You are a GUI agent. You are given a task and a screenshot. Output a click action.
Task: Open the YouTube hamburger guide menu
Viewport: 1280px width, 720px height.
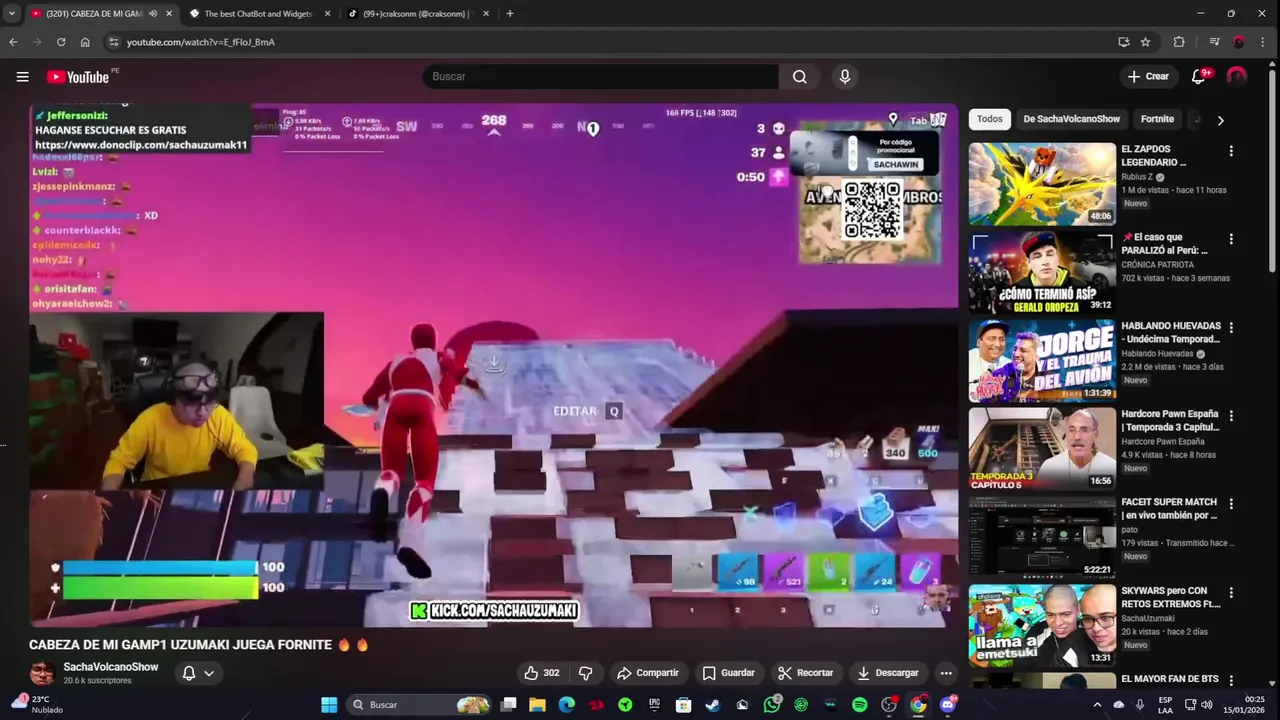22,77
